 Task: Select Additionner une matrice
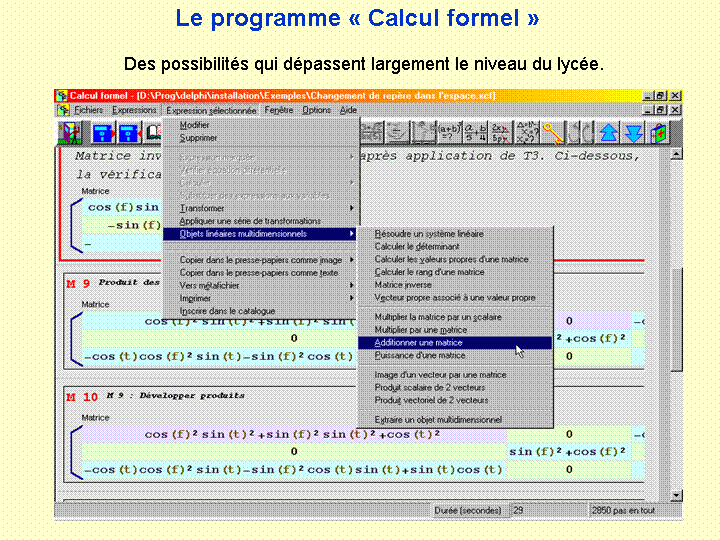pyautogui.click(x=418, y=342)
